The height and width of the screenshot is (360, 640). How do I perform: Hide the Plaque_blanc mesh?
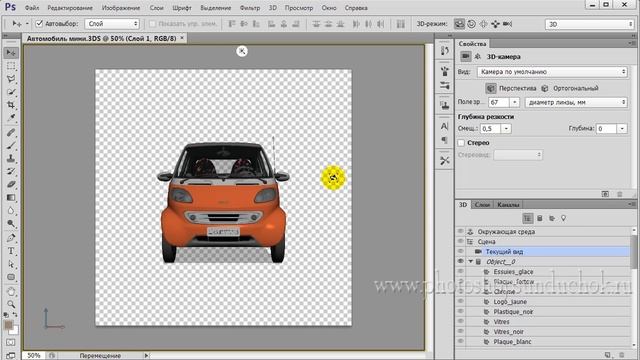(461, 342)
